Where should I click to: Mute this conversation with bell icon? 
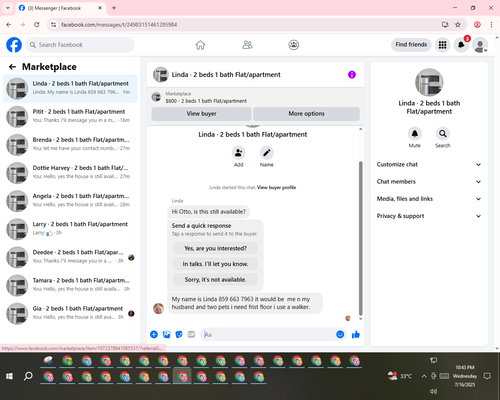pos(415,134)
